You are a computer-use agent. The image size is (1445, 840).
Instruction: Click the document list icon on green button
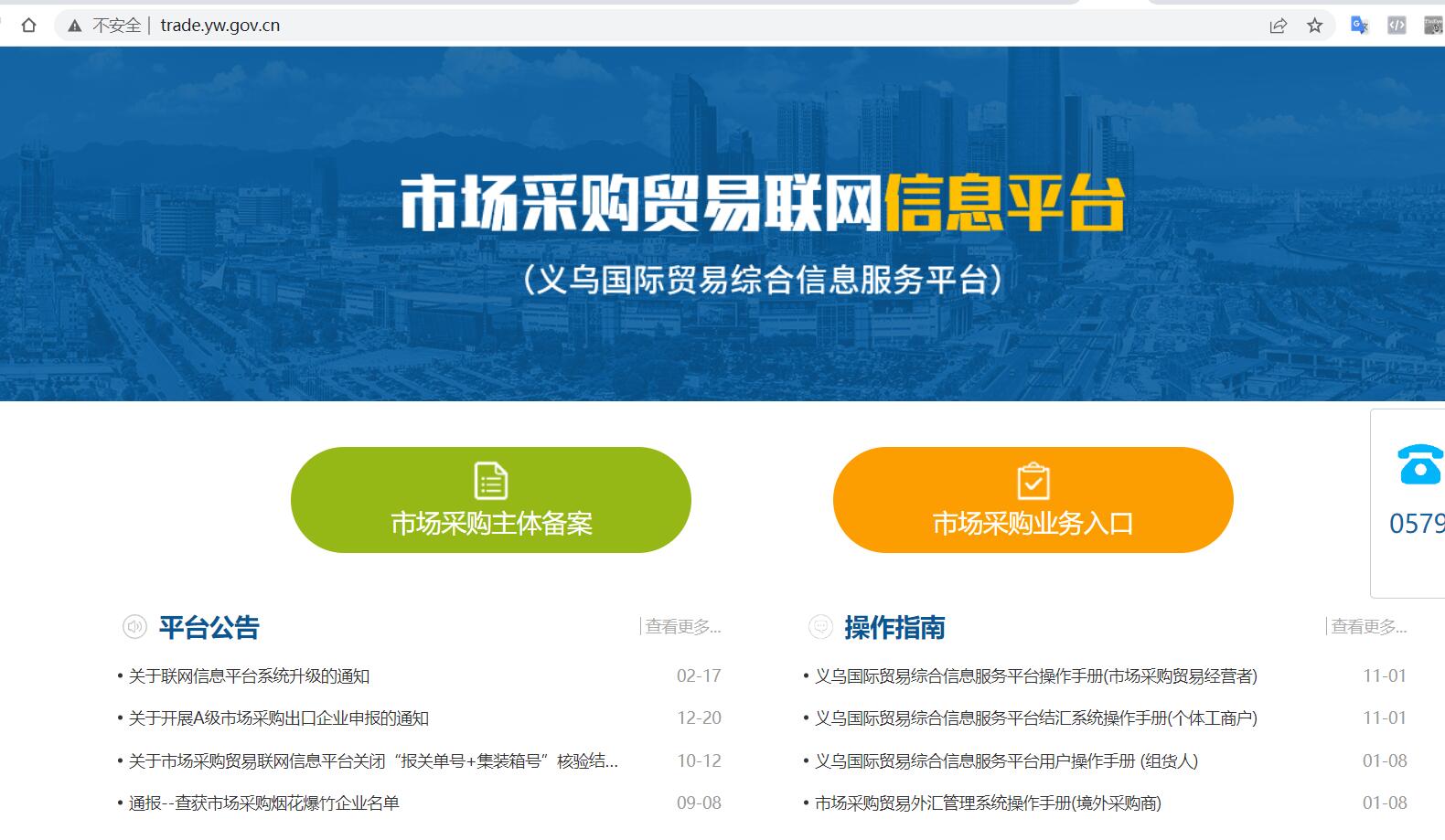[491, 481]
